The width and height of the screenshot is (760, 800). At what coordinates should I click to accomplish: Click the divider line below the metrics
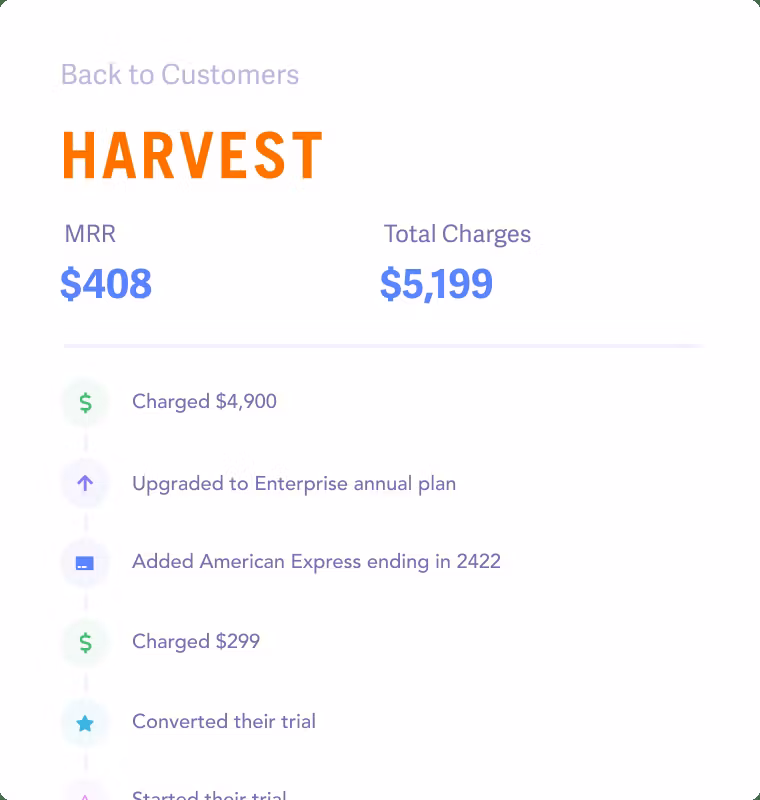pos(383,346)
